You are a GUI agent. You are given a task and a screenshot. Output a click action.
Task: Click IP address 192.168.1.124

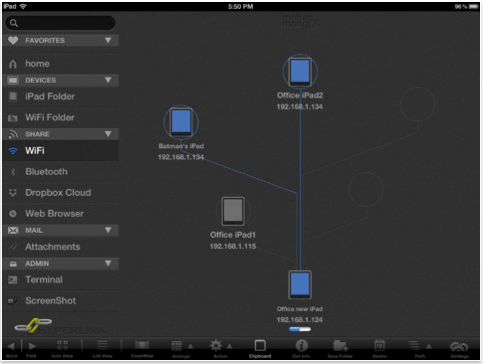300,320
